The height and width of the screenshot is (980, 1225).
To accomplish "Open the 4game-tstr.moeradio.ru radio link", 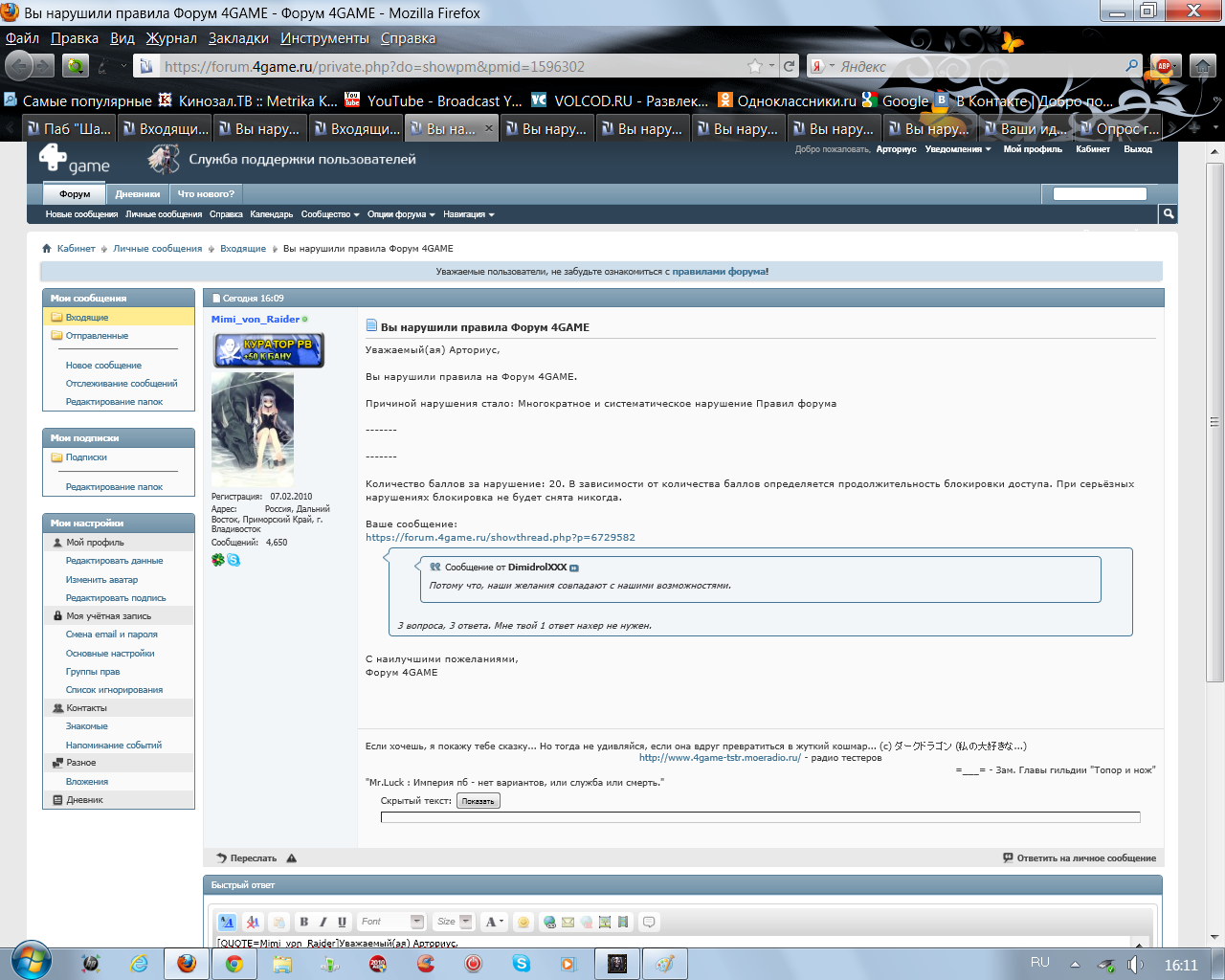I will point(720,757).
